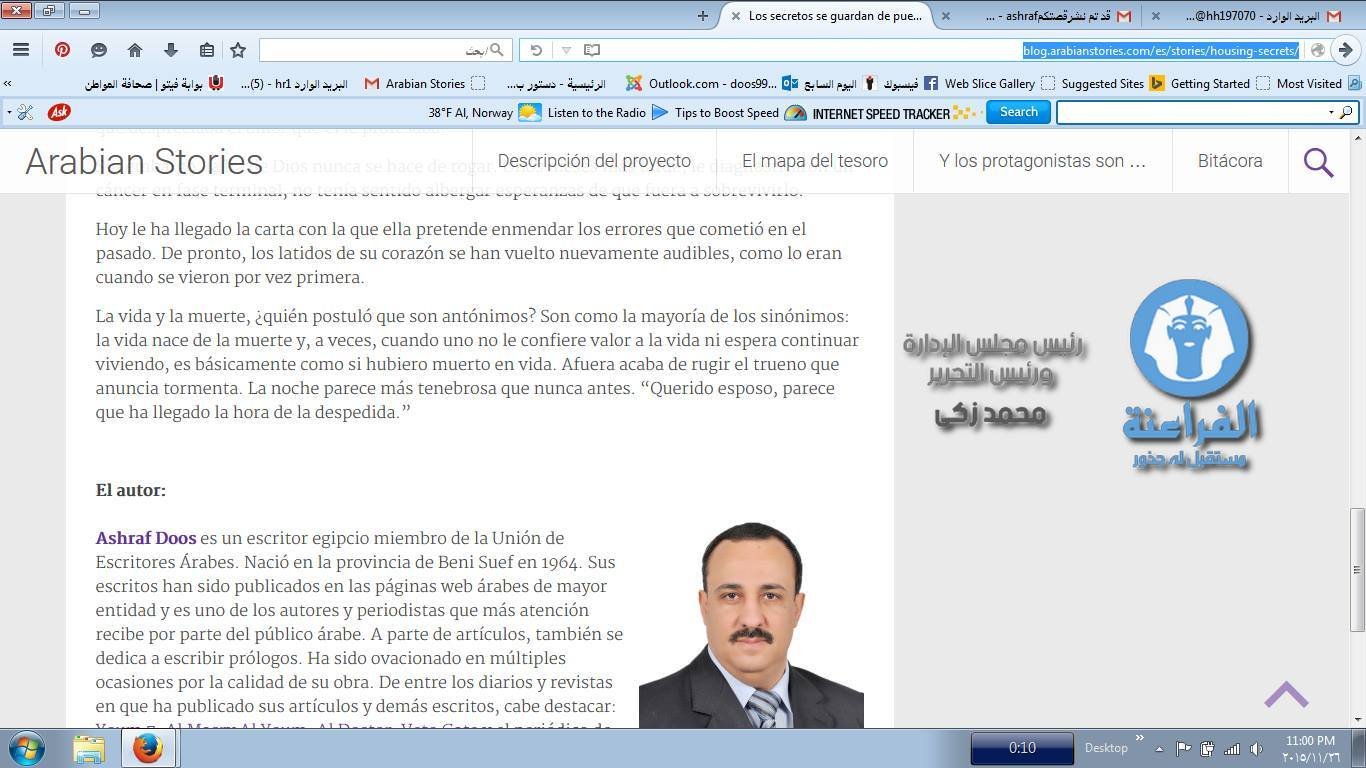Open 'El mapa del tesoro' menu item
The image size is (1366, 768).
click(814, 161)
